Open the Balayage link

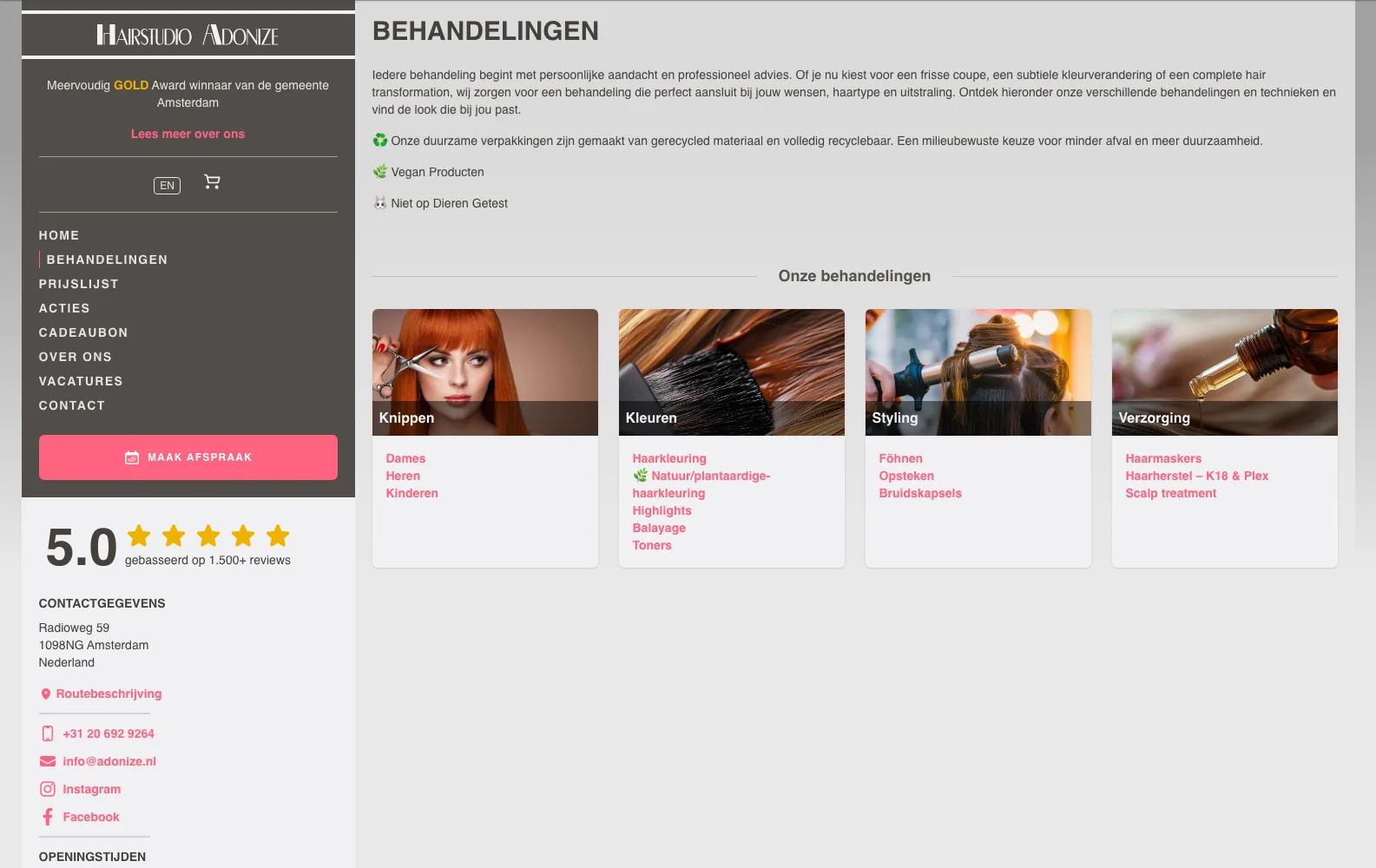pyautogui.click(x=659, y=528)
